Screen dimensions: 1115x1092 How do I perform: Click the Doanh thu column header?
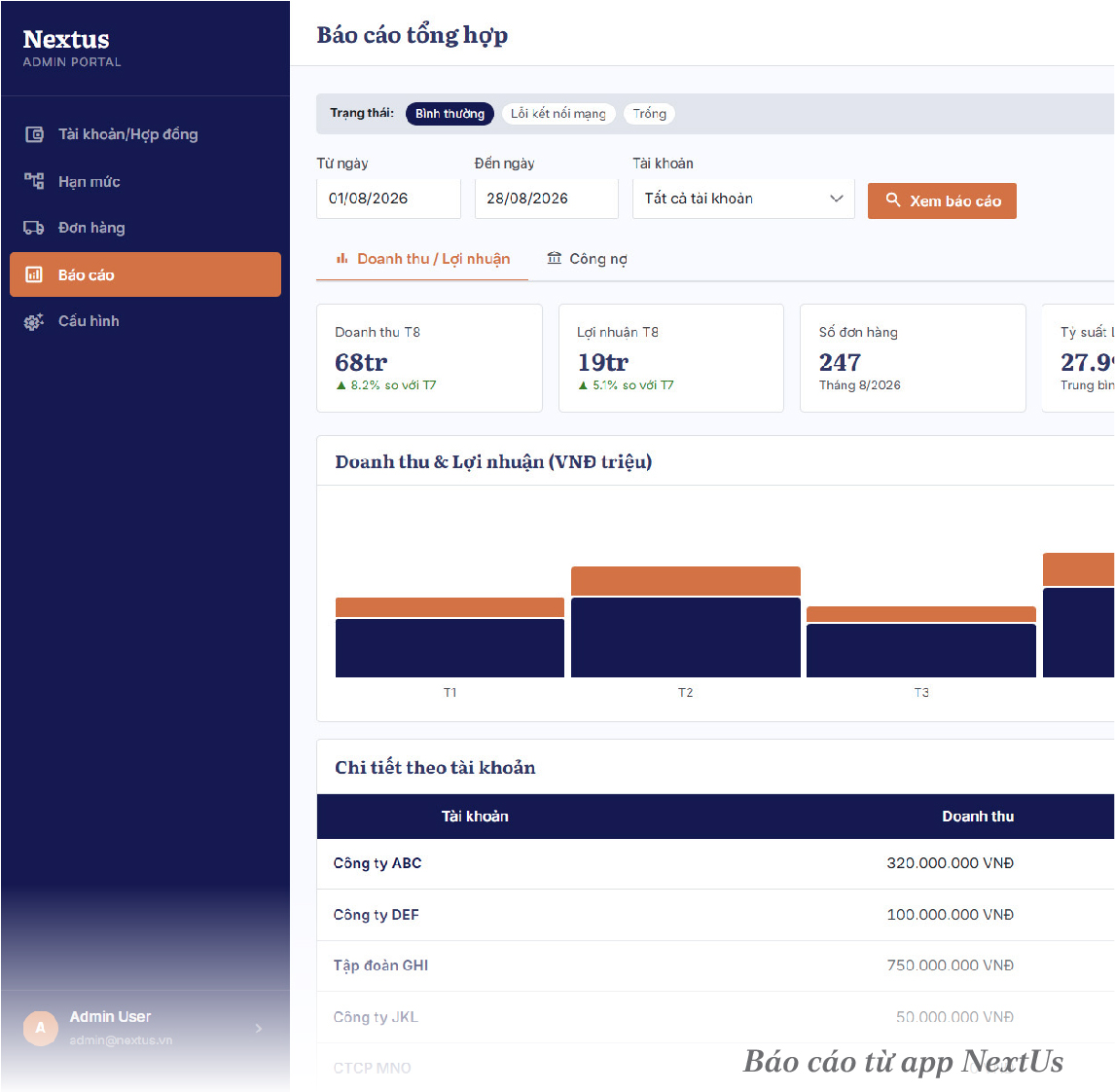pyautogui.click(x=978, y=817)
